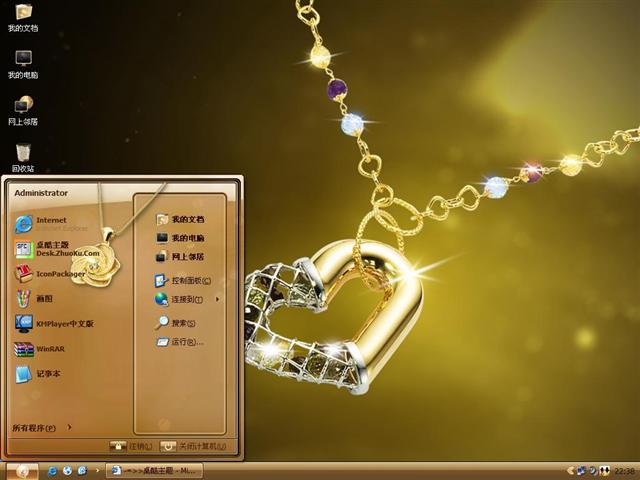The height and width of the screenshot is (480, 640).
Task: Launch WinRAR from the start menu
Action: 40,349
